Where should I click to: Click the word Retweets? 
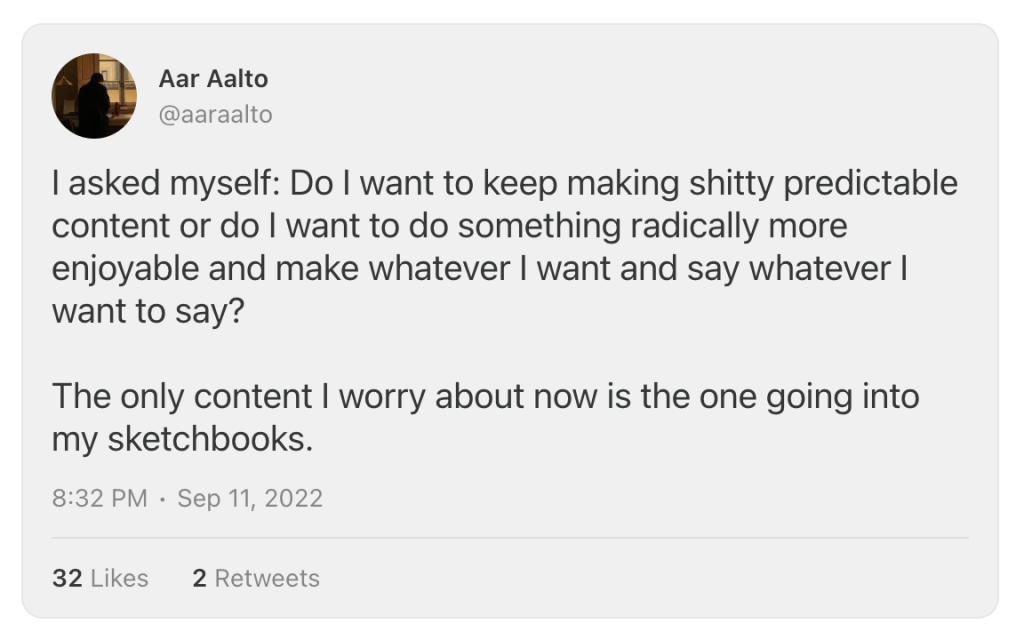267,578
